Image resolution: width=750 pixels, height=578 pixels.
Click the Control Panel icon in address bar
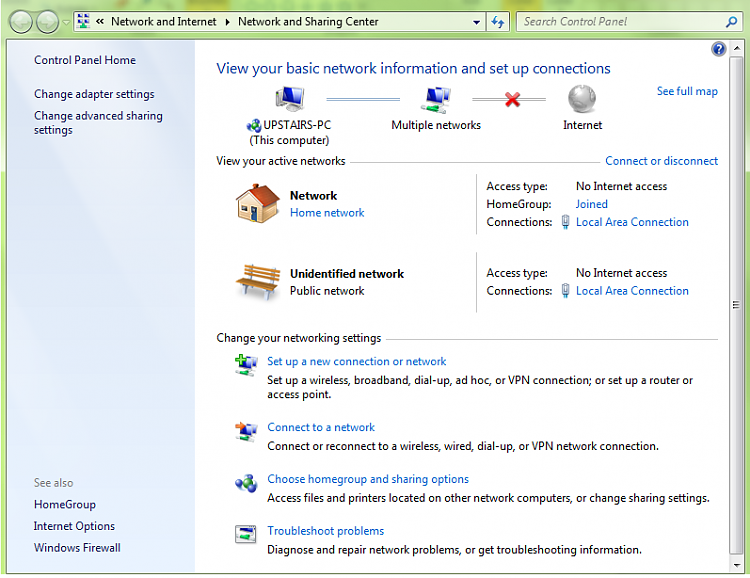(x=84, y=21)
